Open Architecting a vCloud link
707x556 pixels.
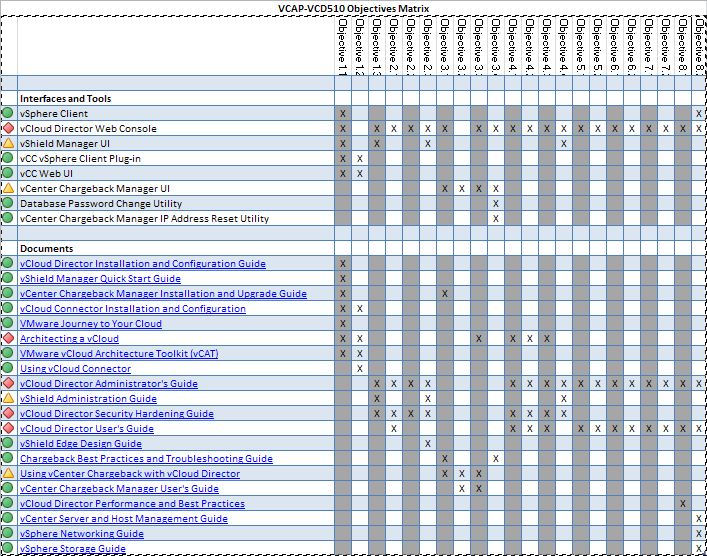coord(69,339)
